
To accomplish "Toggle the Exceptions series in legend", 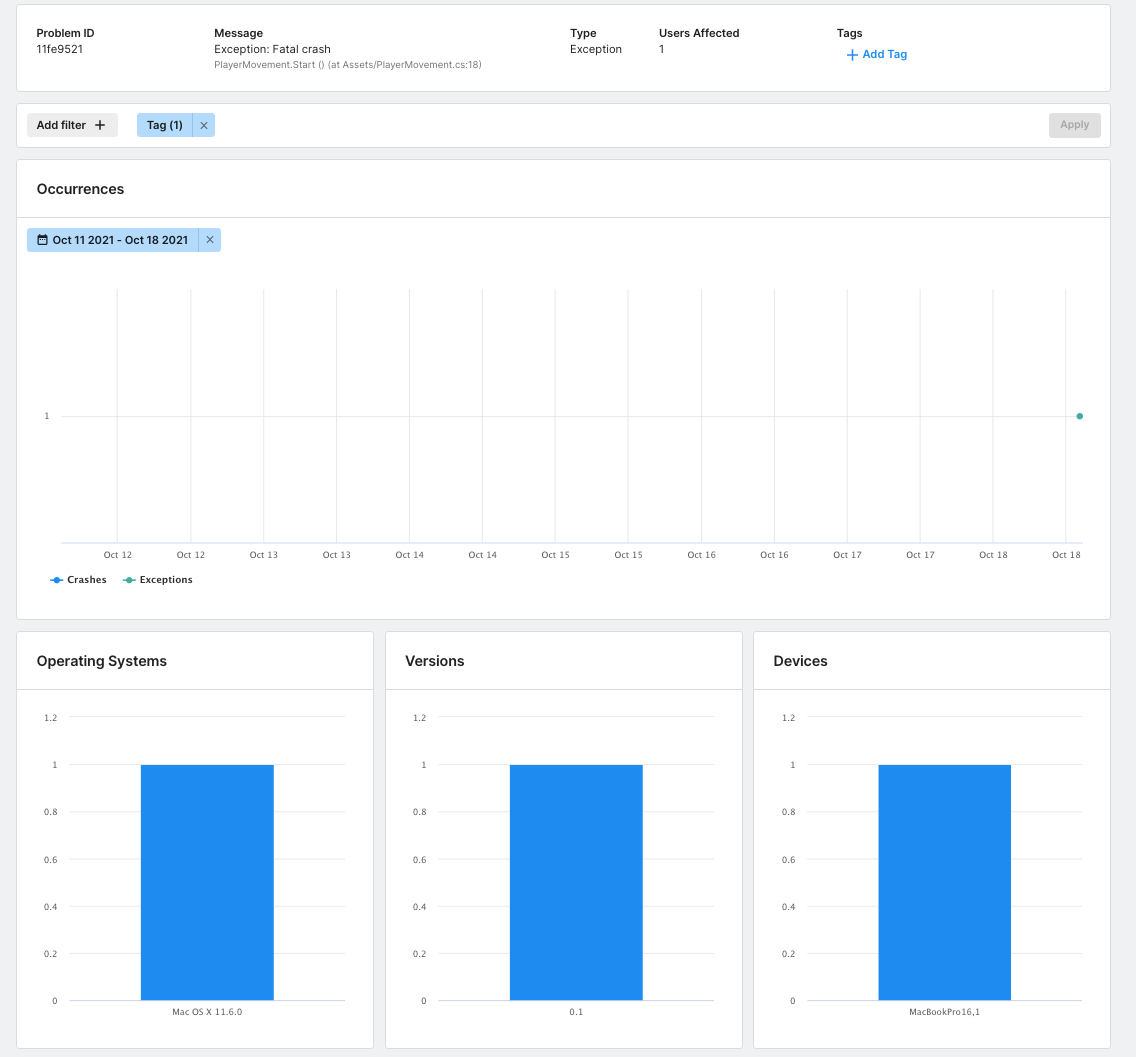I will 165,580.
